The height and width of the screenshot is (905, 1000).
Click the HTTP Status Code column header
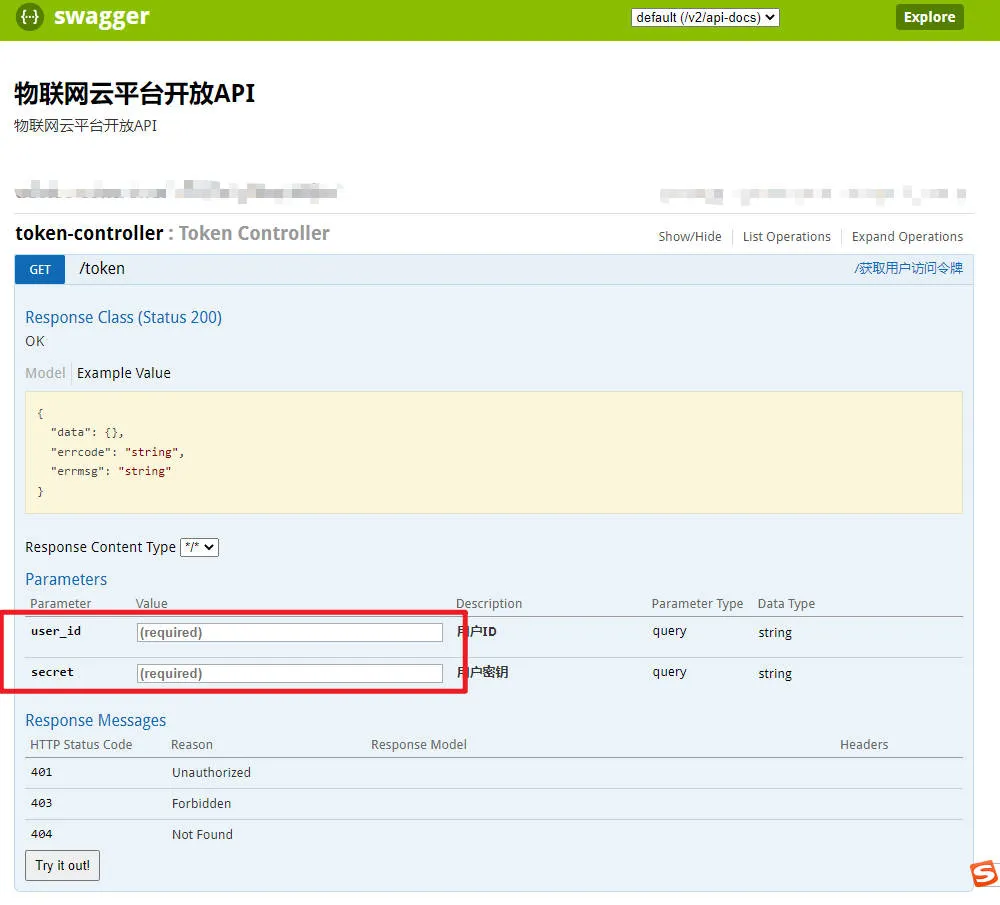(x=81, y=745)
